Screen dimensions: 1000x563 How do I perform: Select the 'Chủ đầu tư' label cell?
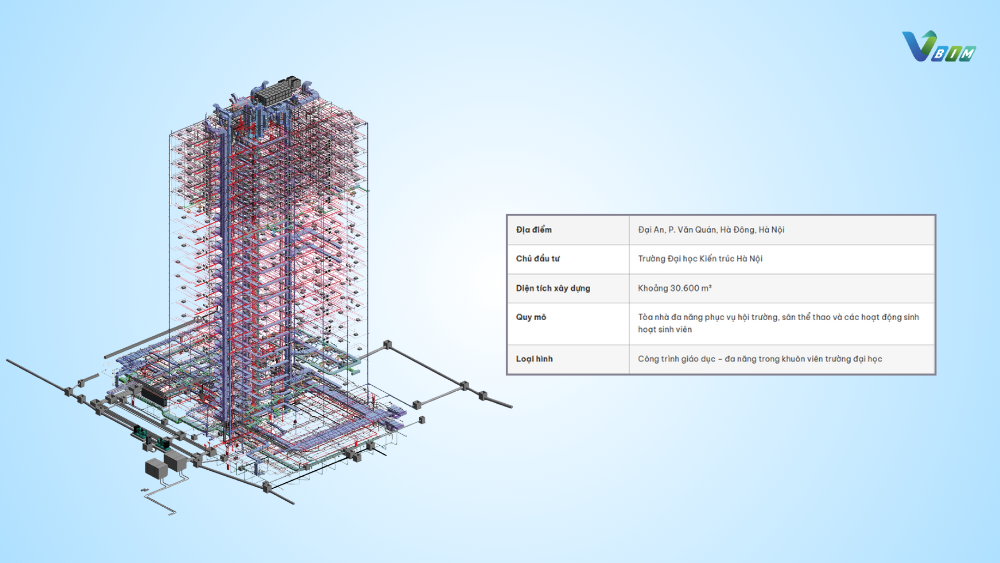coord(568,260)
